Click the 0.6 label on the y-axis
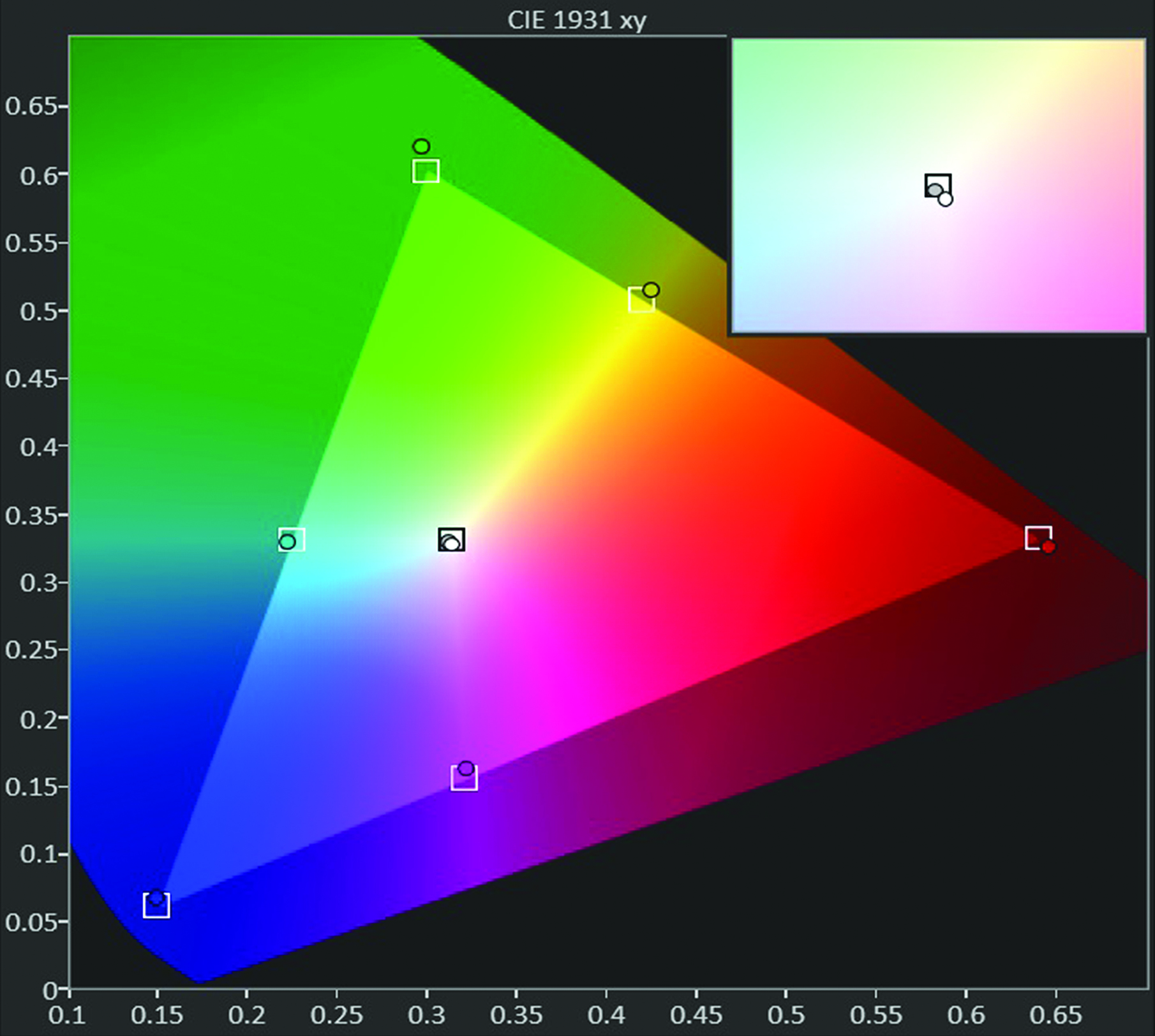The width and height of the screenshot is (1155, 1036). pyautogui.click(x=37, y=175)
